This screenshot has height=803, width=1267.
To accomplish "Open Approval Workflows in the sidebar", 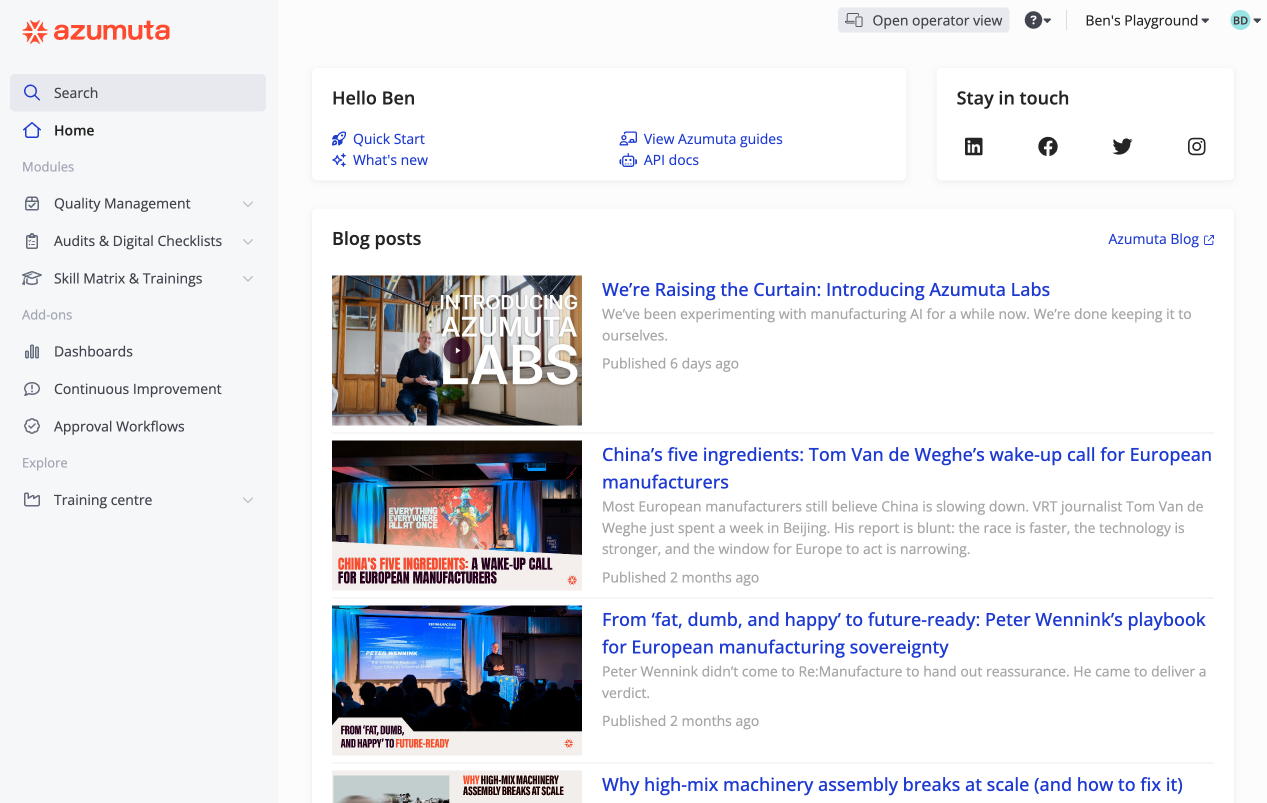I will pos(138,426).
